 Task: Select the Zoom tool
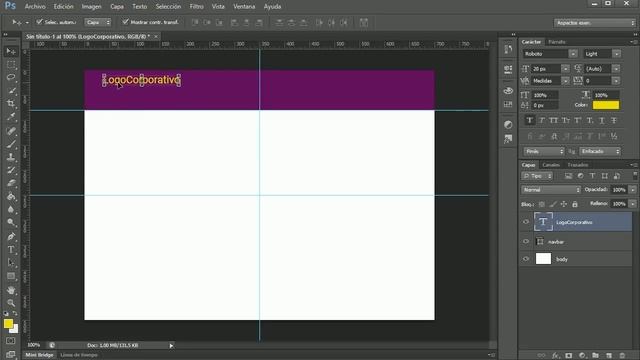[x=11, y=303]
